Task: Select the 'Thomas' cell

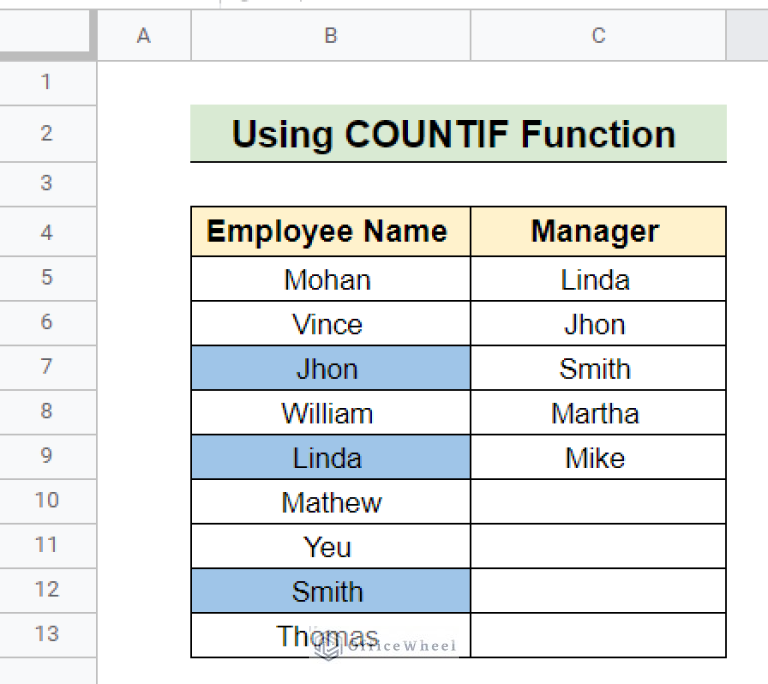Action: 331,635
